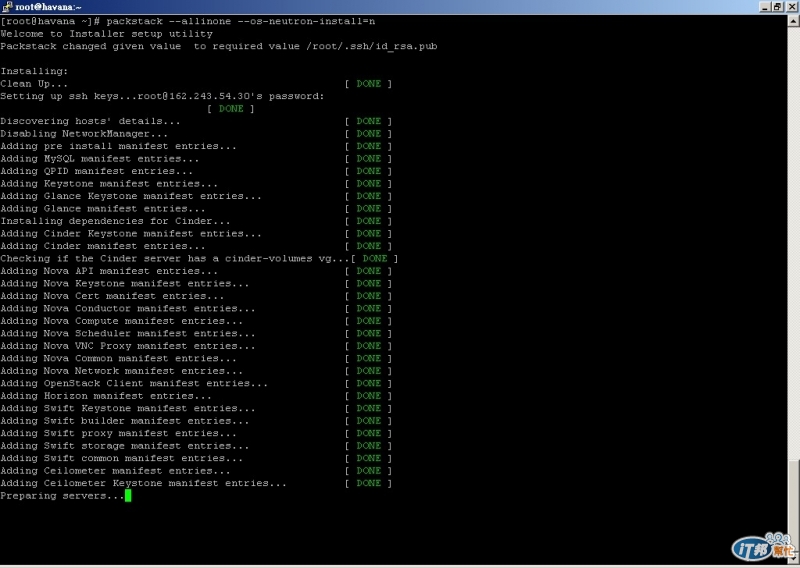
Task: Click the green terminal cursor block
Action: [x=128, y=496]
